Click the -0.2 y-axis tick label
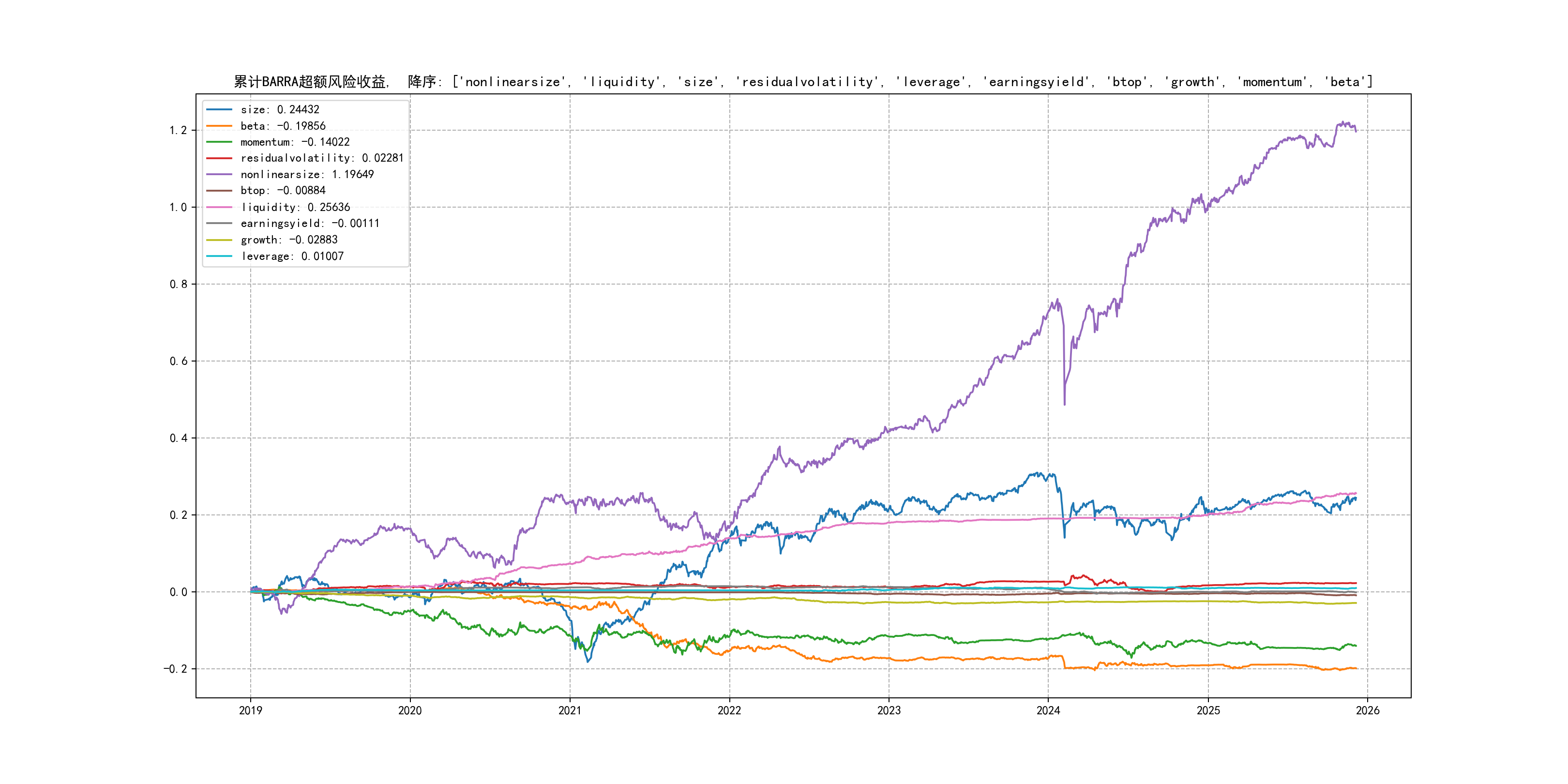 coord(175,669)
